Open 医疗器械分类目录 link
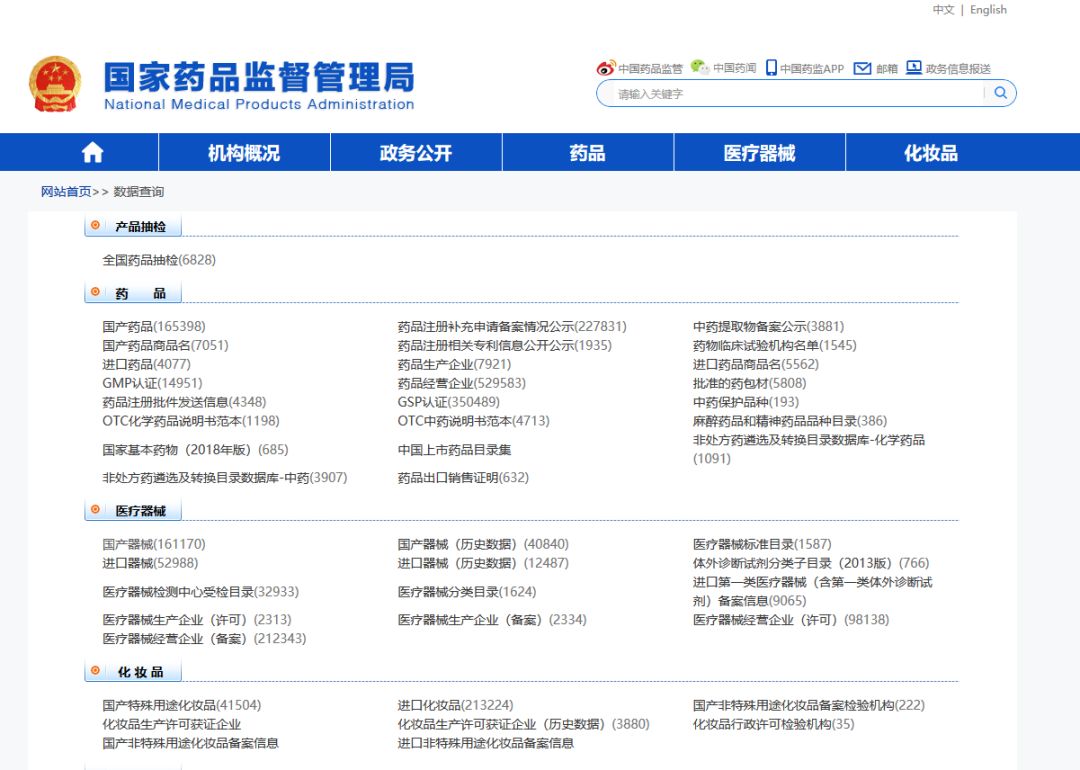The height and width of the screenshot is (770, 1080). pos(467,592)
